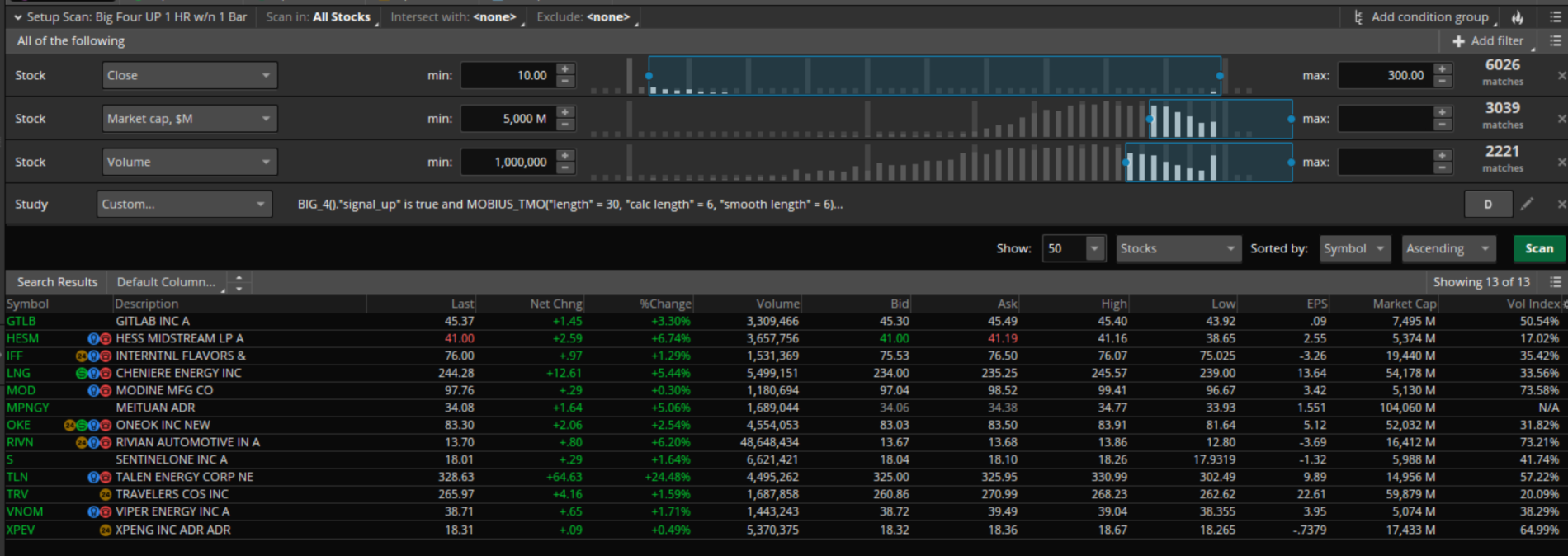Increase the Close min value with plus
1568x556 pixels.
click(565, 69)
